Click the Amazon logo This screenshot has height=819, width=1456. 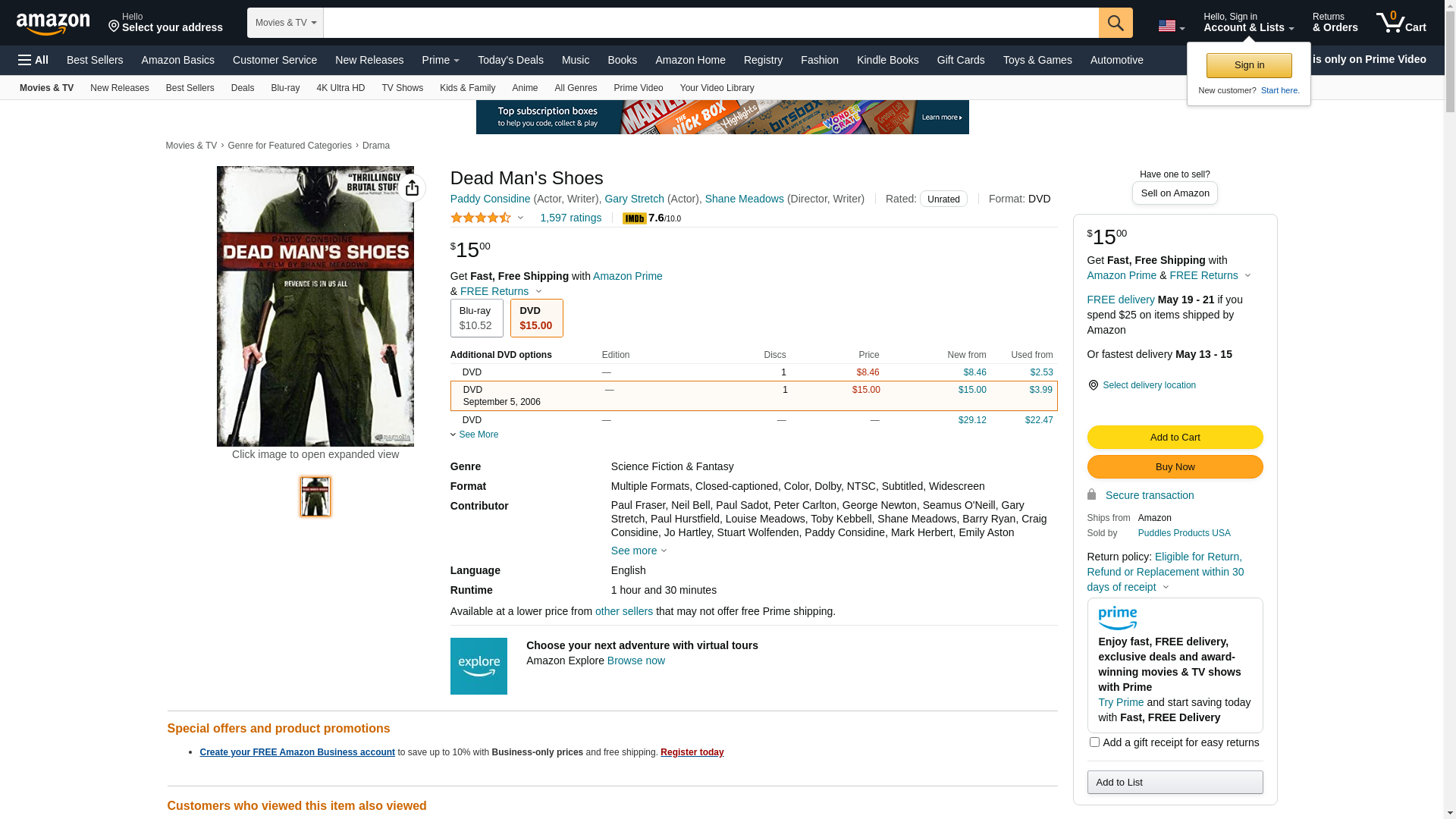point(53,24)
